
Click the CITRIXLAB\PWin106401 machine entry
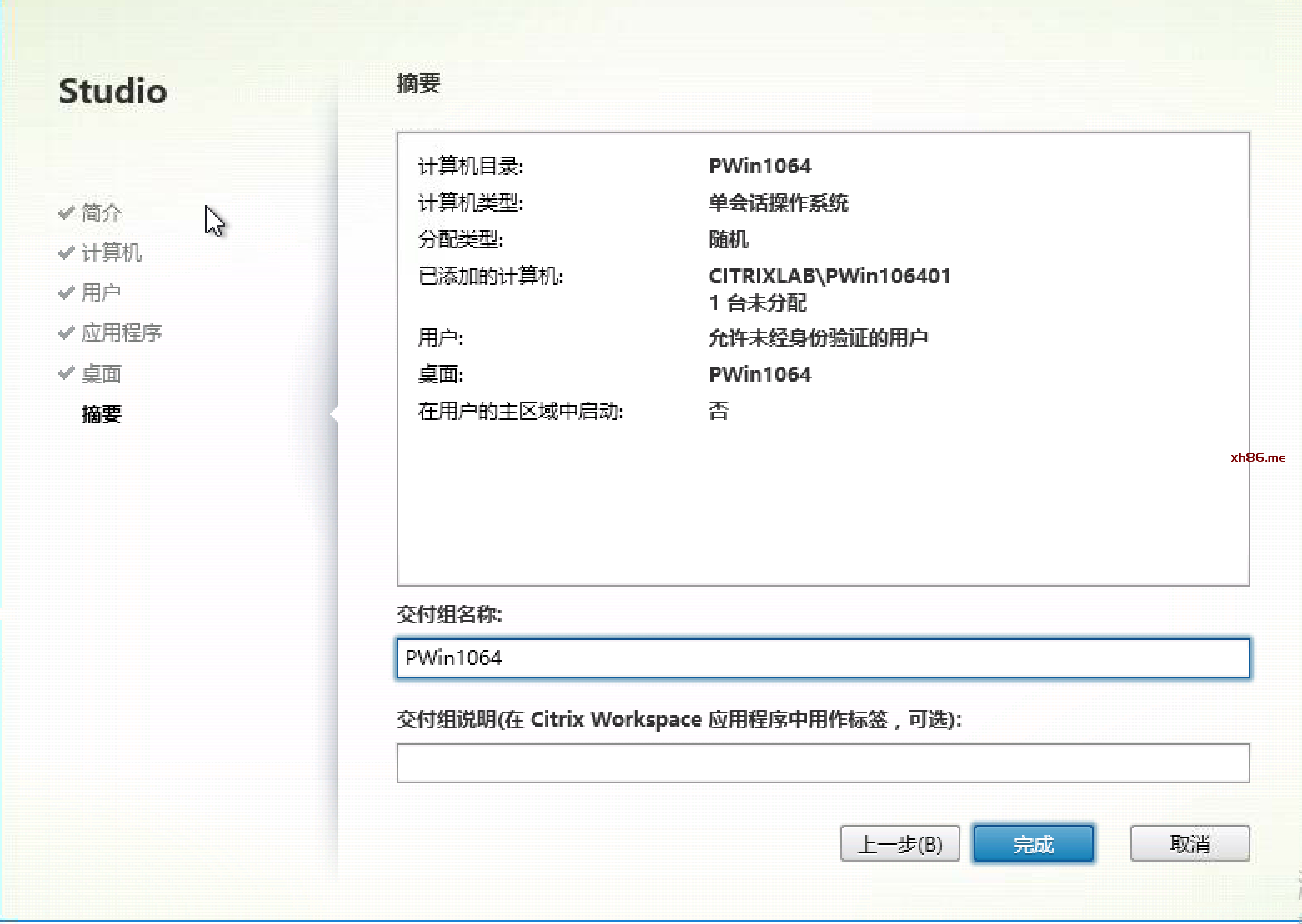[829, 277]
